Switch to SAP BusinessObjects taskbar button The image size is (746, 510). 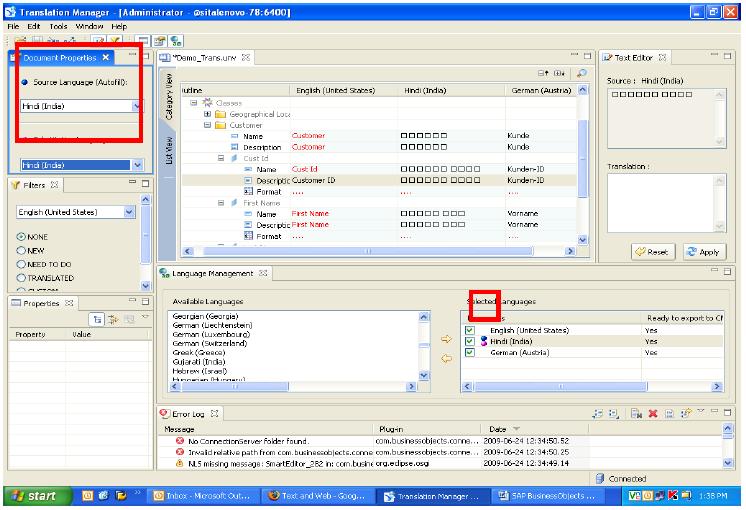point(547,496)
